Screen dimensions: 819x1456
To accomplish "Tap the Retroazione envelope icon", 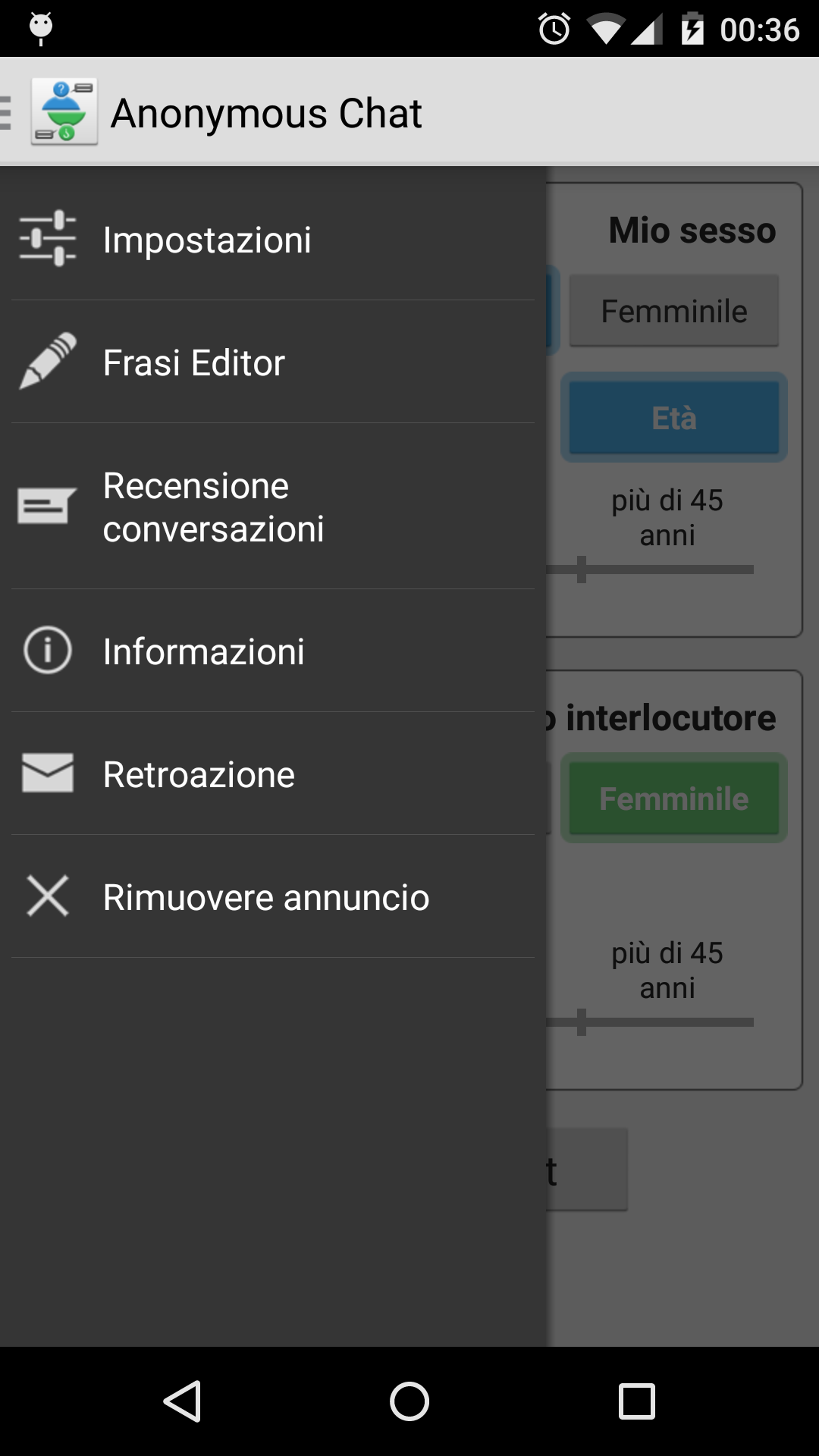I will [48, 773].
